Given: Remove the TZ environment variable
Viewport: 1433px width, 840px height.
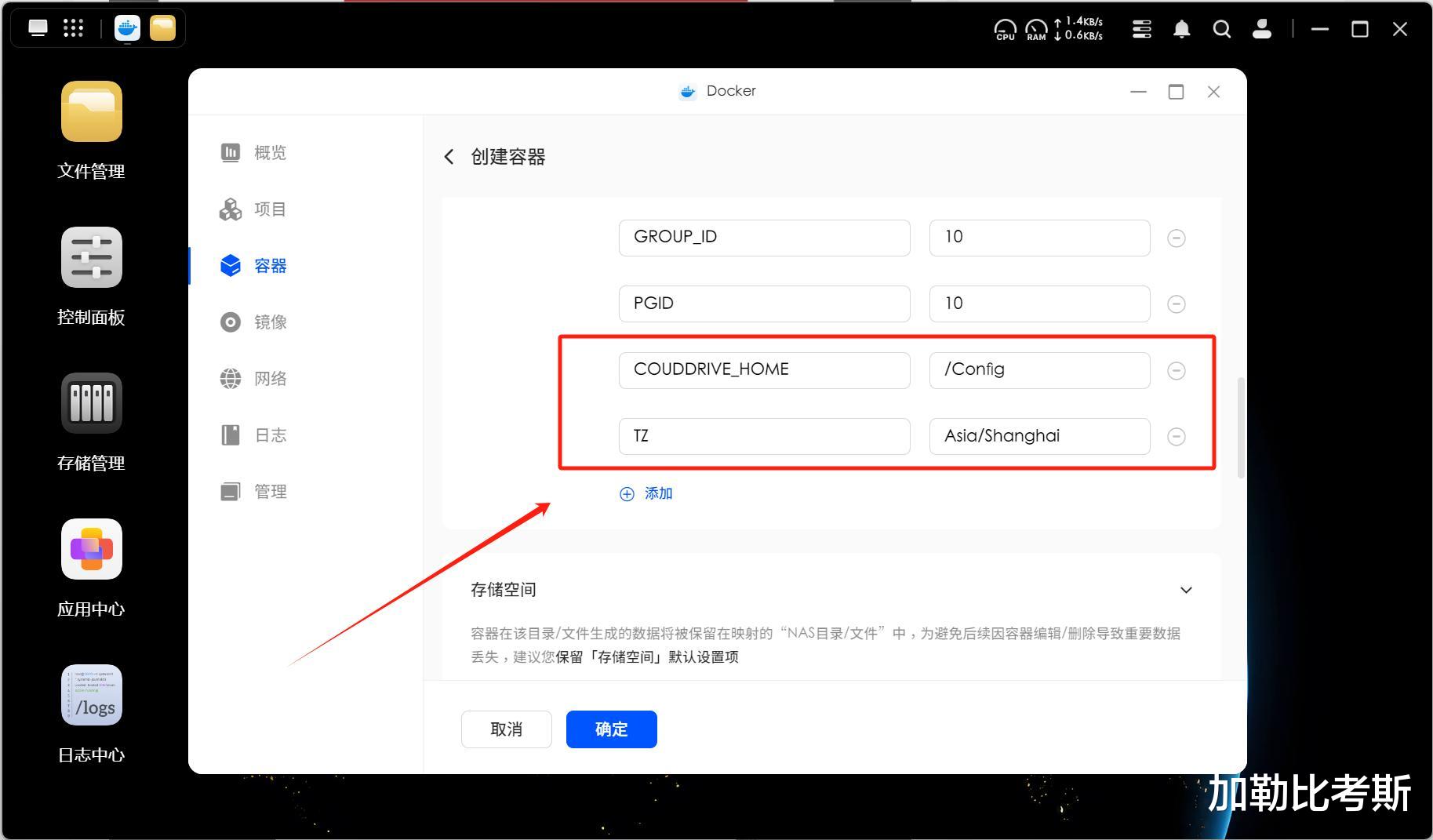Looking at the screenshot, I should (x=1176, y=436).
